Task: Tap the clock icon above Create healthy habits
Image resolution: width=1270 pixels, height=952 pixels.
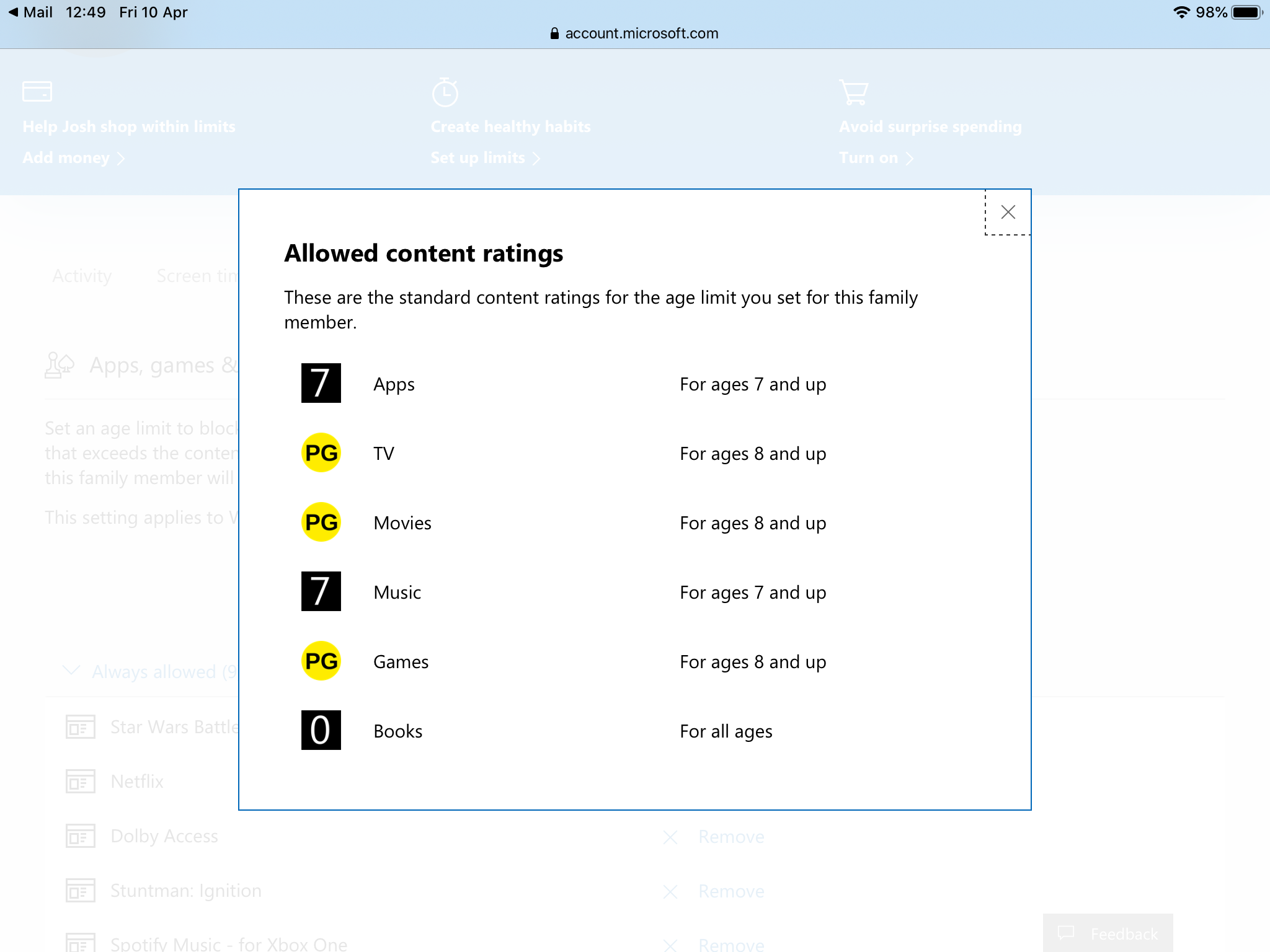Action: point(445,92)
